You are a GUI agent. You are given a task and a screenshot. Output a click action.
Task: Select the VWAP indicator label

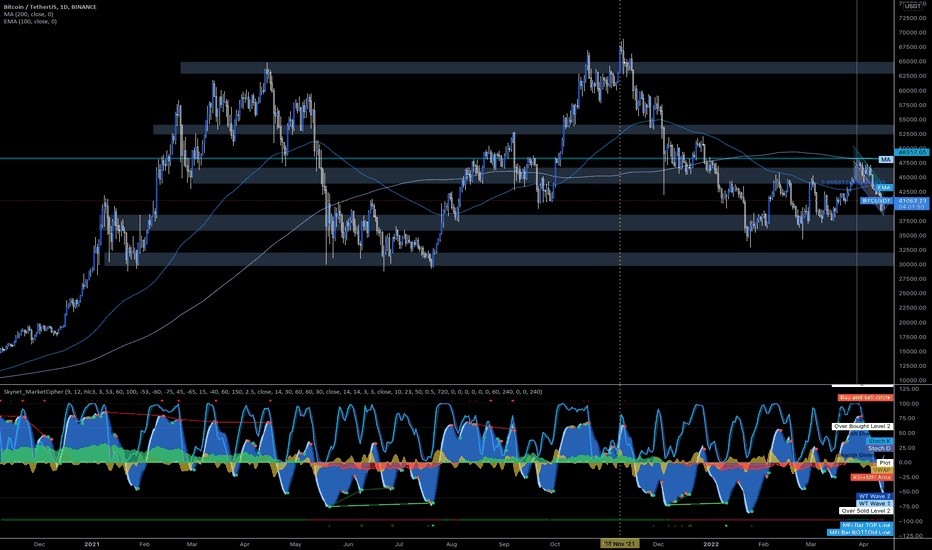[x=883, y=470]
